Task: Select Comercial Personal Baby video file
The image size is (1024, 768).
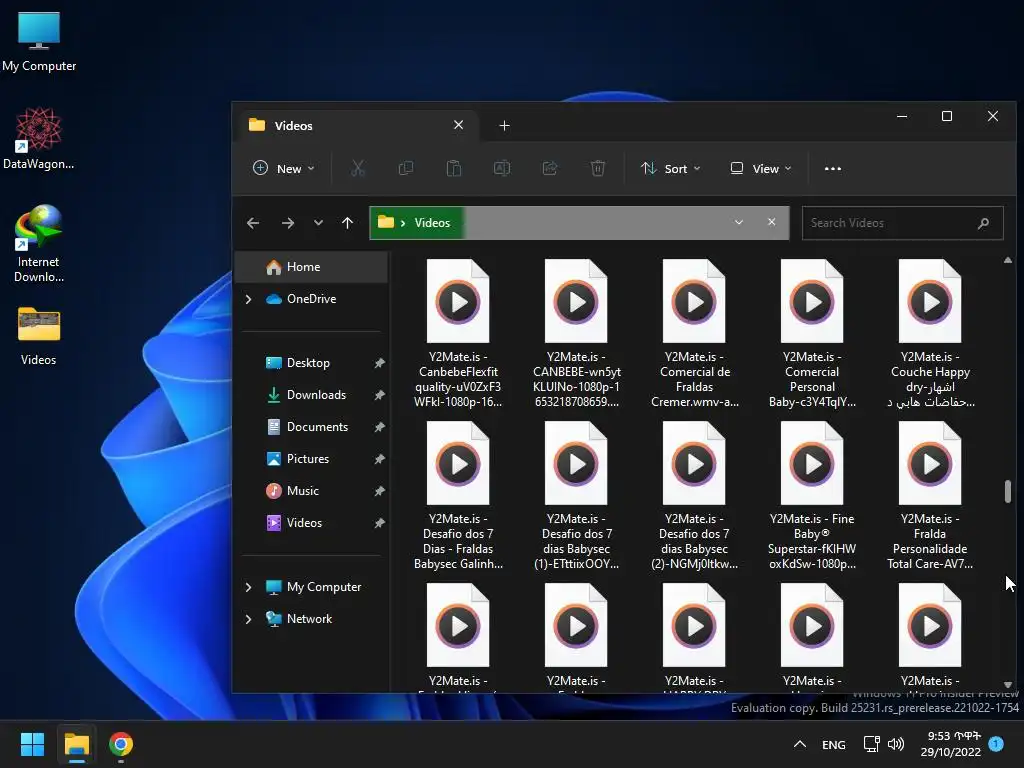Action: coord(812,333)
